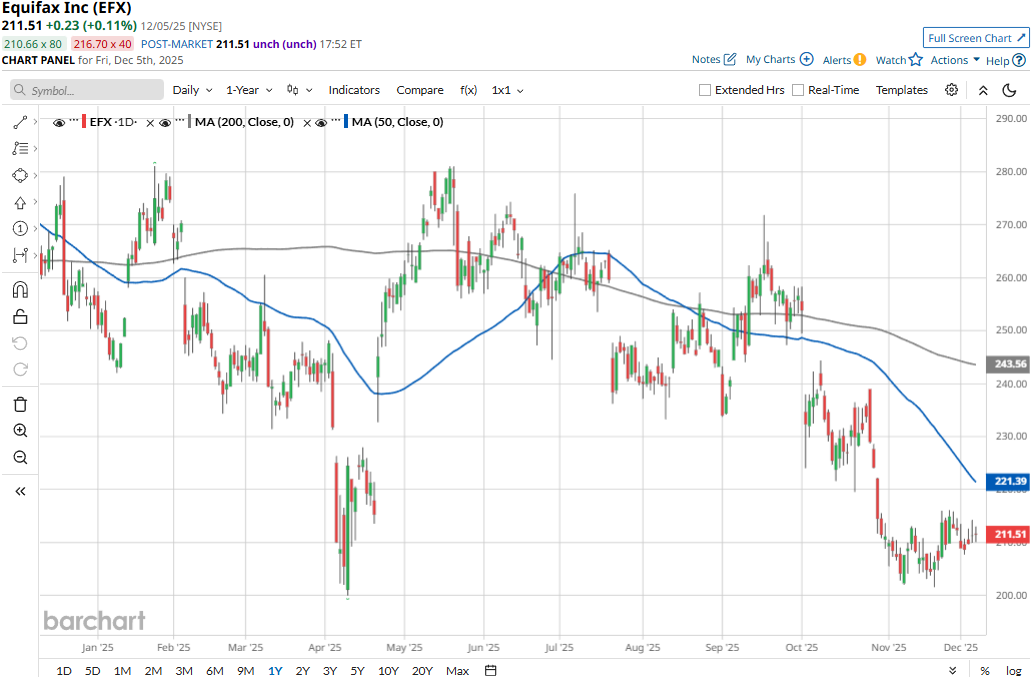
Task: Click the Symbol search field
Action: tap(87, 90)
